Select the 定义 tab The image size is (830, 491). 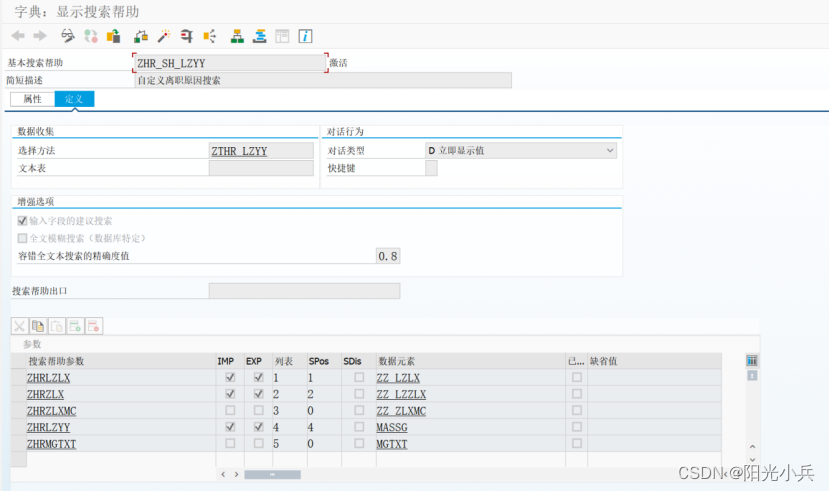point(74,99)
